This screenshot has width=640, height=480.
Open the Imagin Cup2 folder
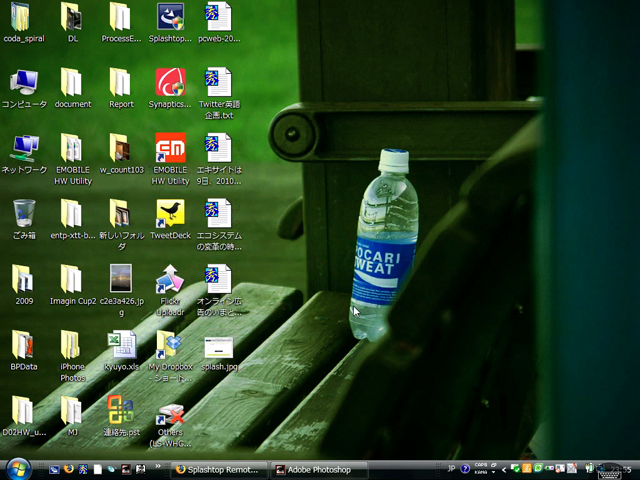(72, 279)
